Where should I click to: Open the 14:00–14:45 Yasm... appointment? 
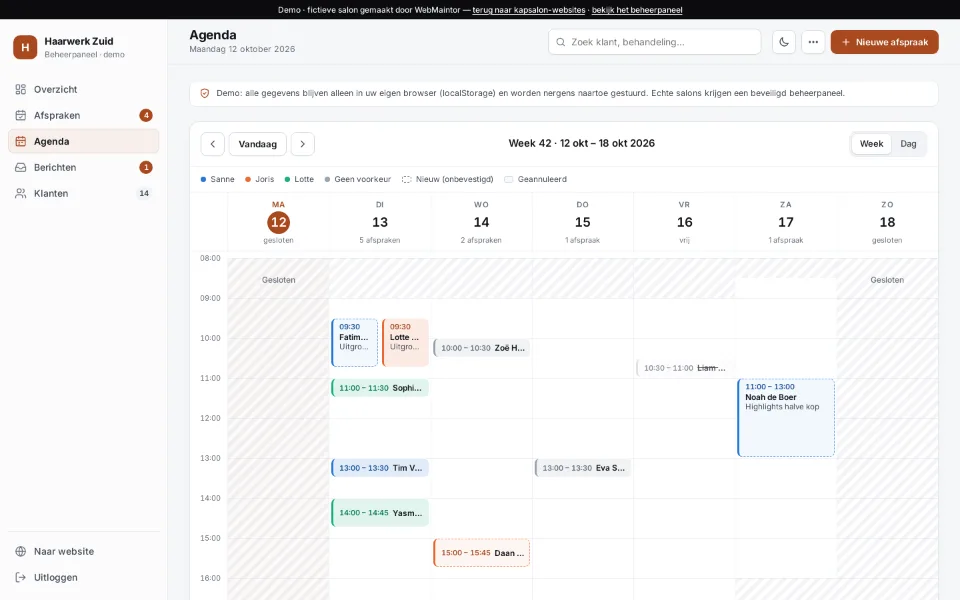tap(380, 513)
